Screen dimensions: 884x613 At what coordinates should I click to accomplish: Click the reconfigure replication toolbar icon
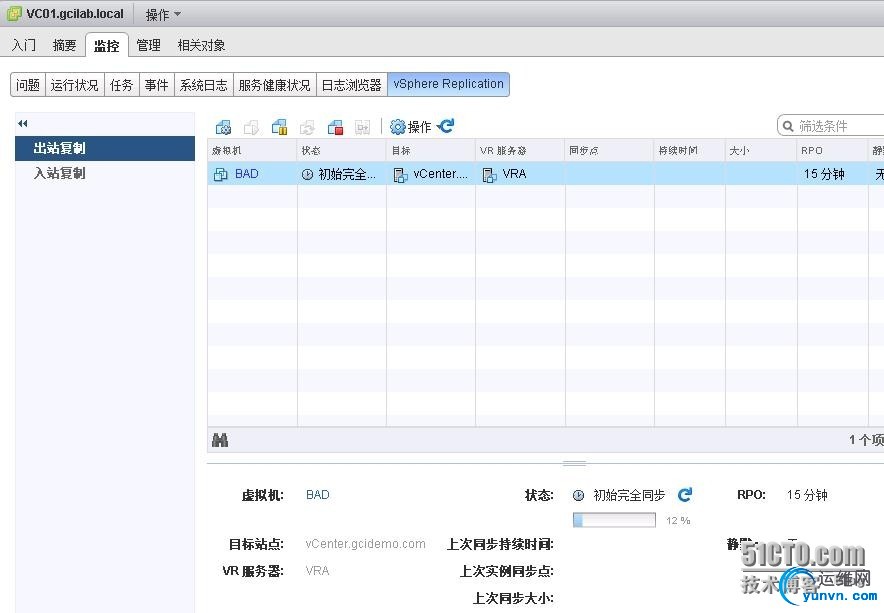click(223, 127)
